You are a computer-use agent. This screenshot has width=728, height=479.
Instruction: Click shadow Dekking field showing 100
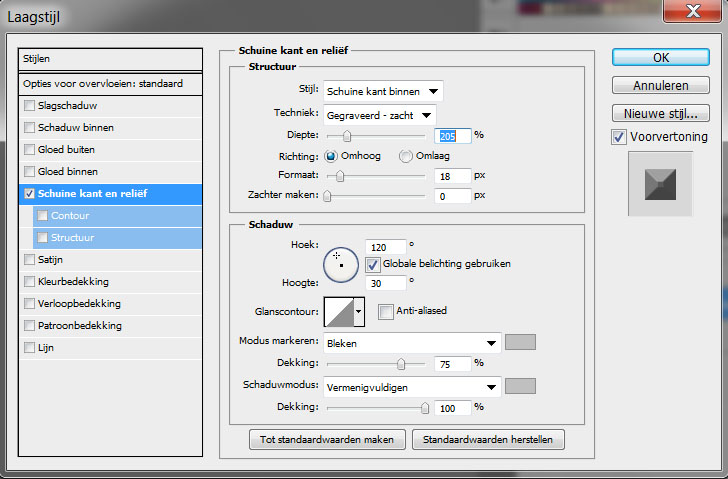pyautogui.click(x=453, y=408)
